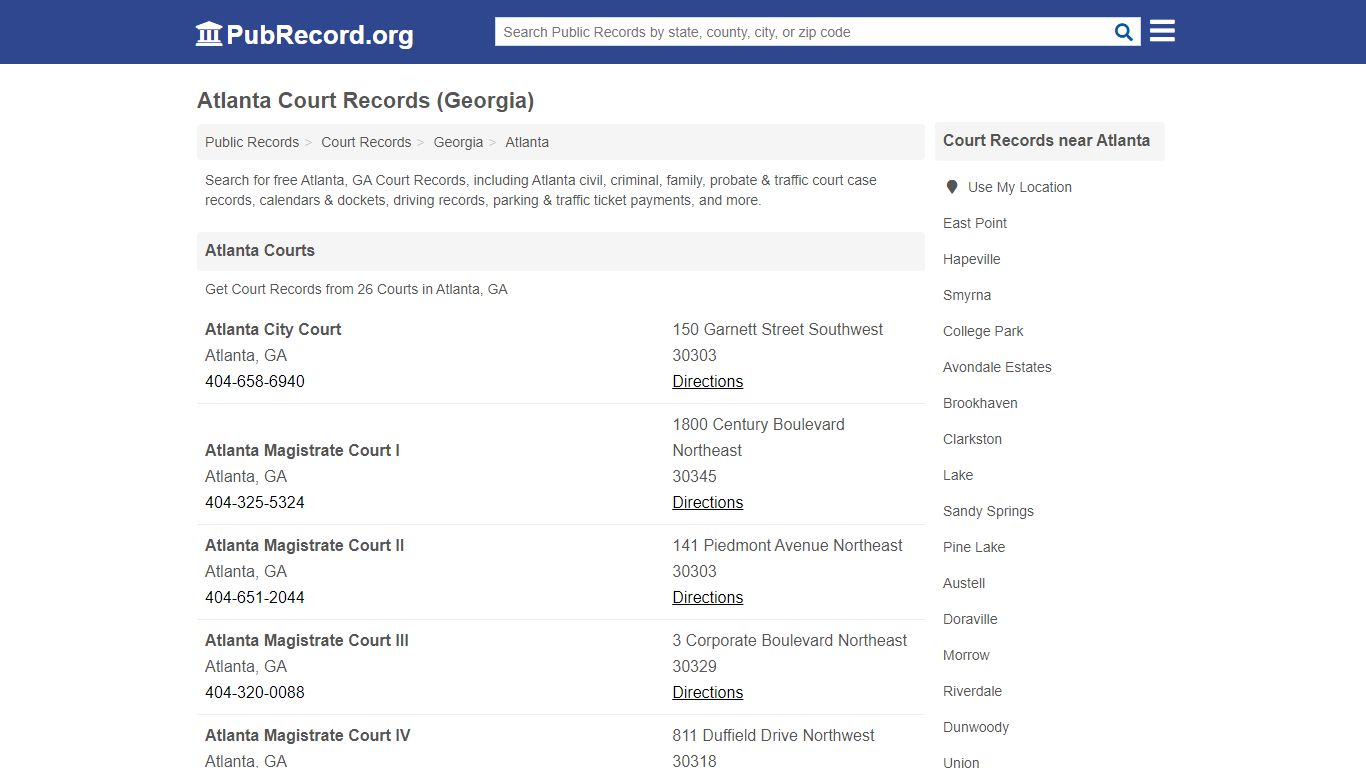Open Riverdale court records
This screenshot has width=1366, height=768.
[x=972, y=691]
